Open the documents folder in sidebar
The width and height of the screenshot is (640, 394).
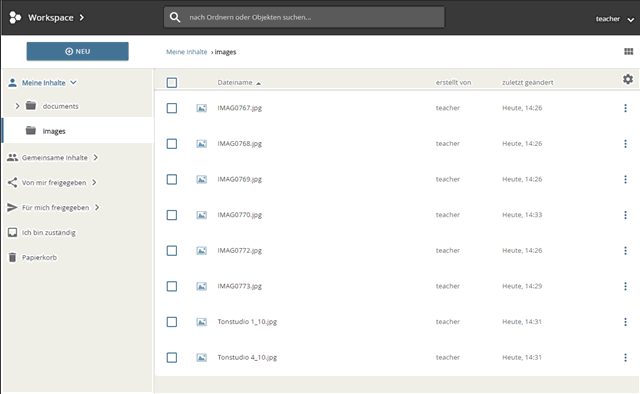60,106
